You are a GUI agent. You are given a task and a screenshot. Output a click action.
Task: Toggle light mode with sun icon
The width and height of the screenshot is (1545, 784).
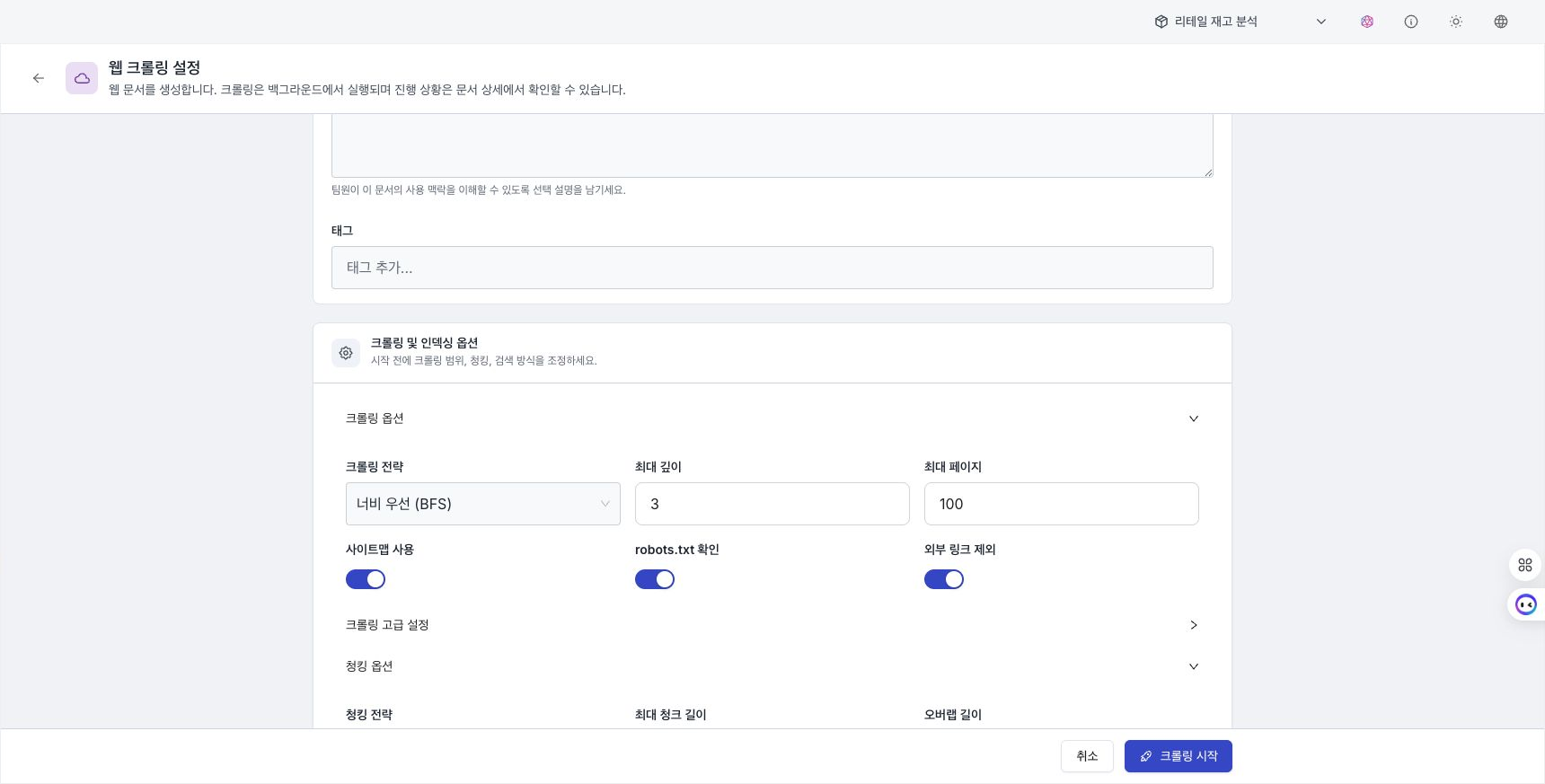coord(1456,22)
